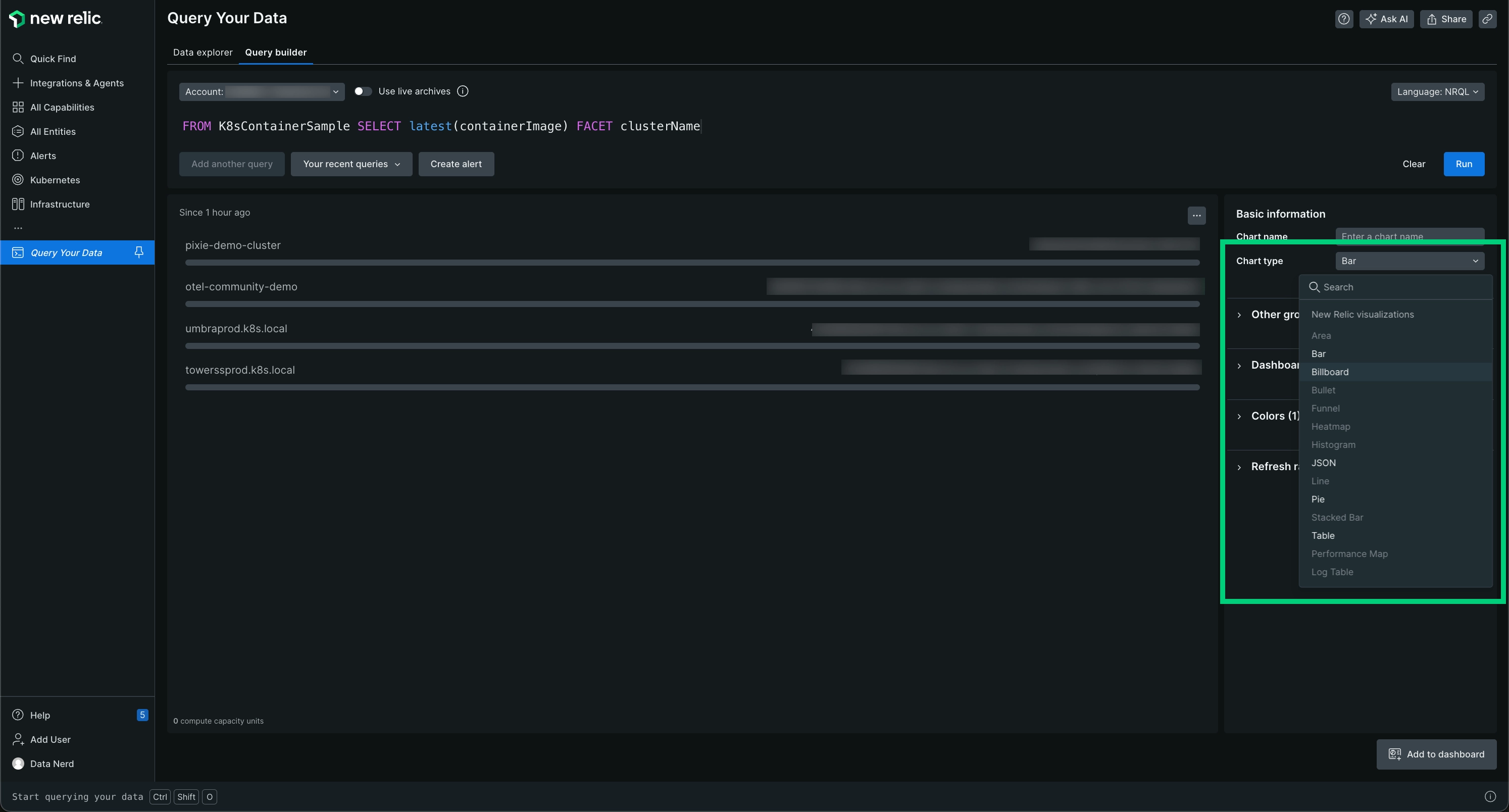Click the Add User icon

tap(18, 739)
